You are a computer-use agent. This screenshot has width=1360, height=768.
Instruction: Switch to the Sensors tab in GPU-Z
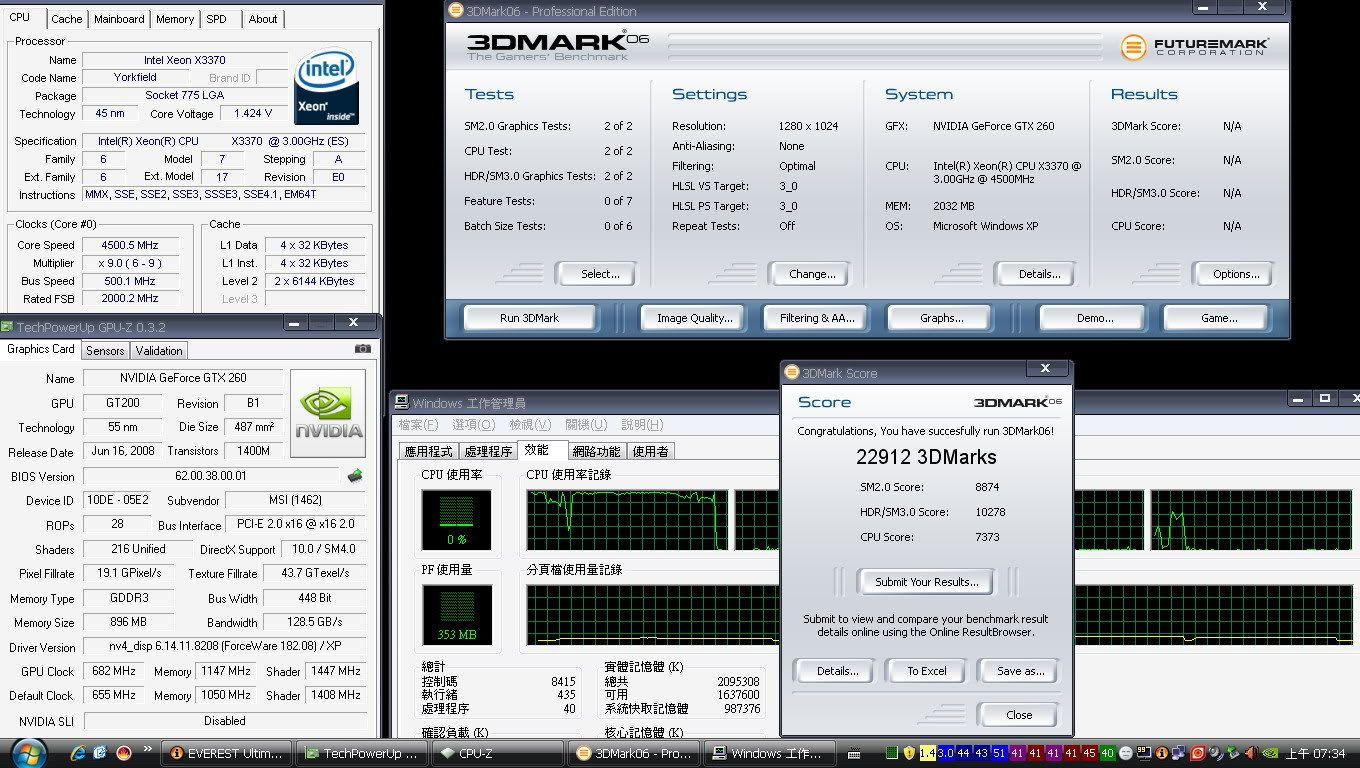click(x=105, y=351)
